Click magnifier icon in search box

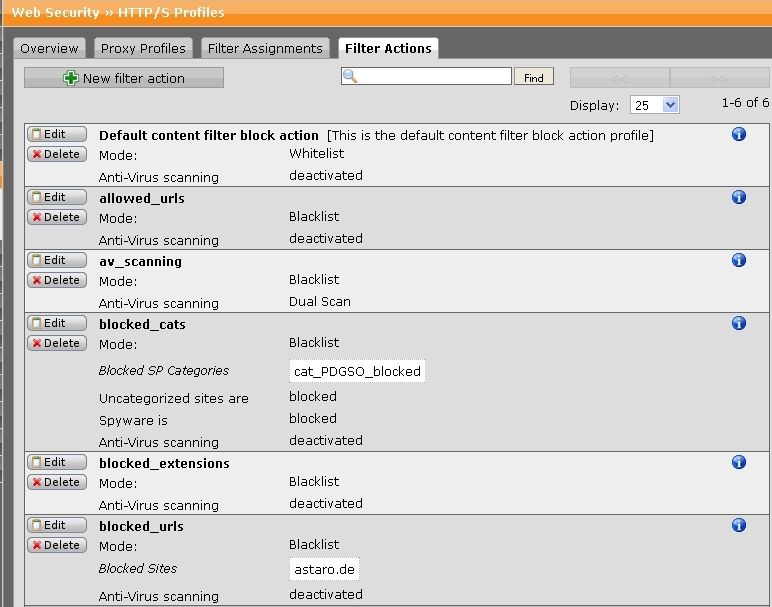[x=350, y=77]
